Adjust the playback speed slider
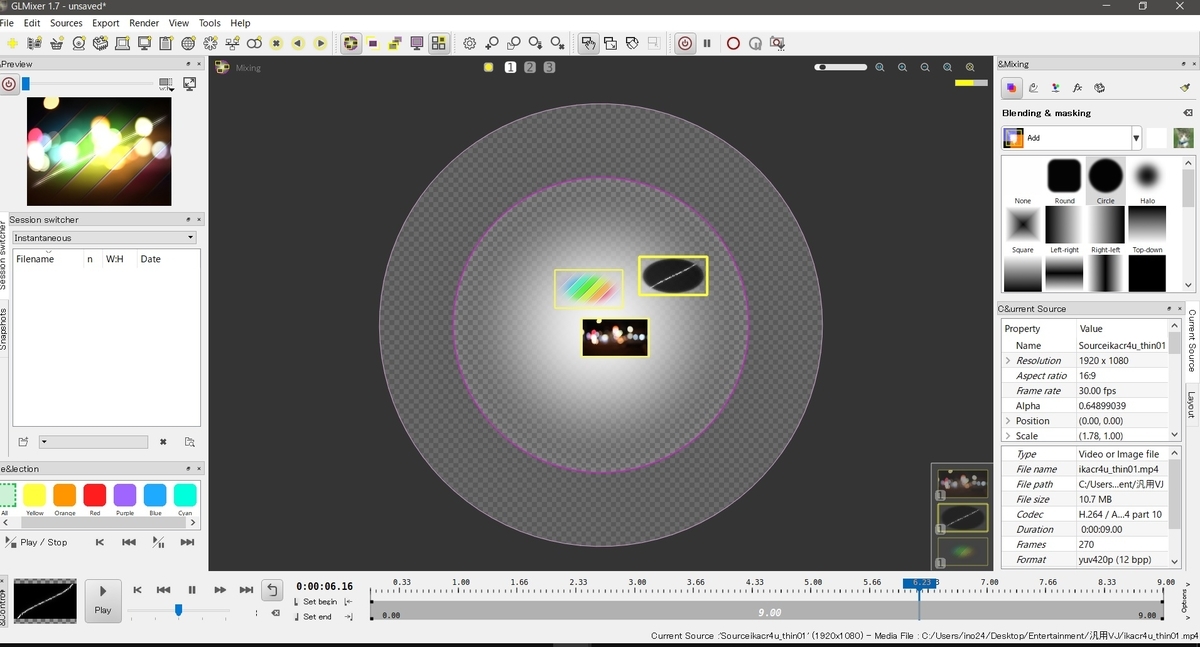The height and width of the screenshot is (647, 1200). click(x=178, y=610)
